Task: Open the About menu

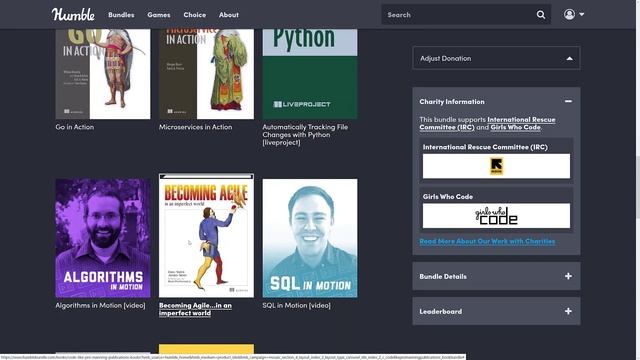Action: [229, 15]
